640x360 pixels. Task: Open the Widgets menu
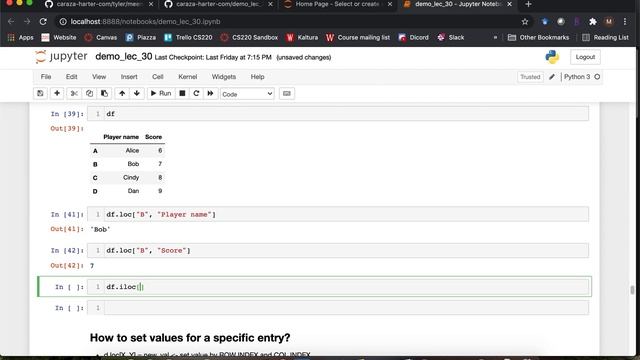[224, 77]
